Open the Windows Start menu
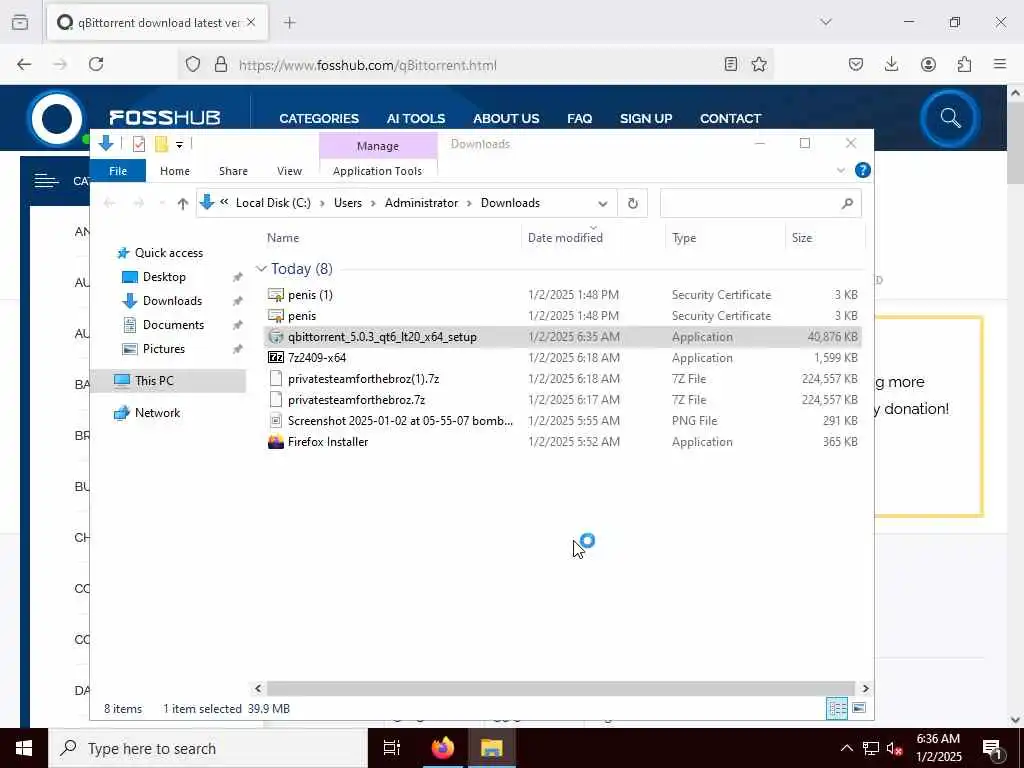Viewport: 1024px width, 768px height. 24,748
